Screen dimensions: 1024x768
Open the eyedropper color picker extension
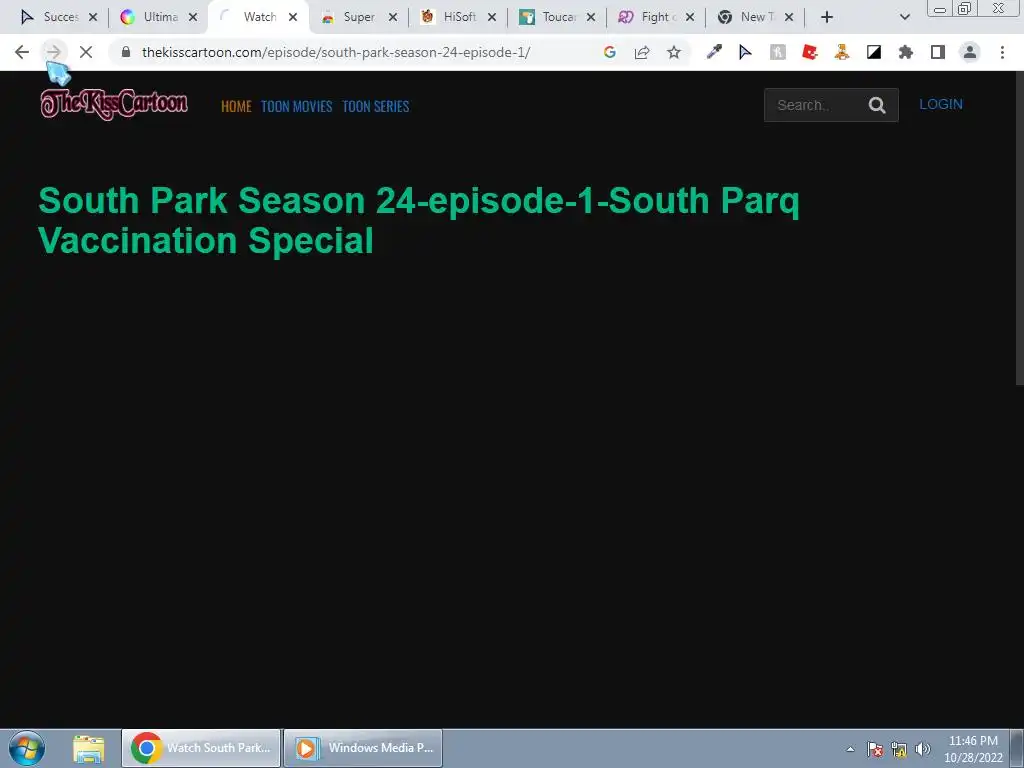point(714,52)
